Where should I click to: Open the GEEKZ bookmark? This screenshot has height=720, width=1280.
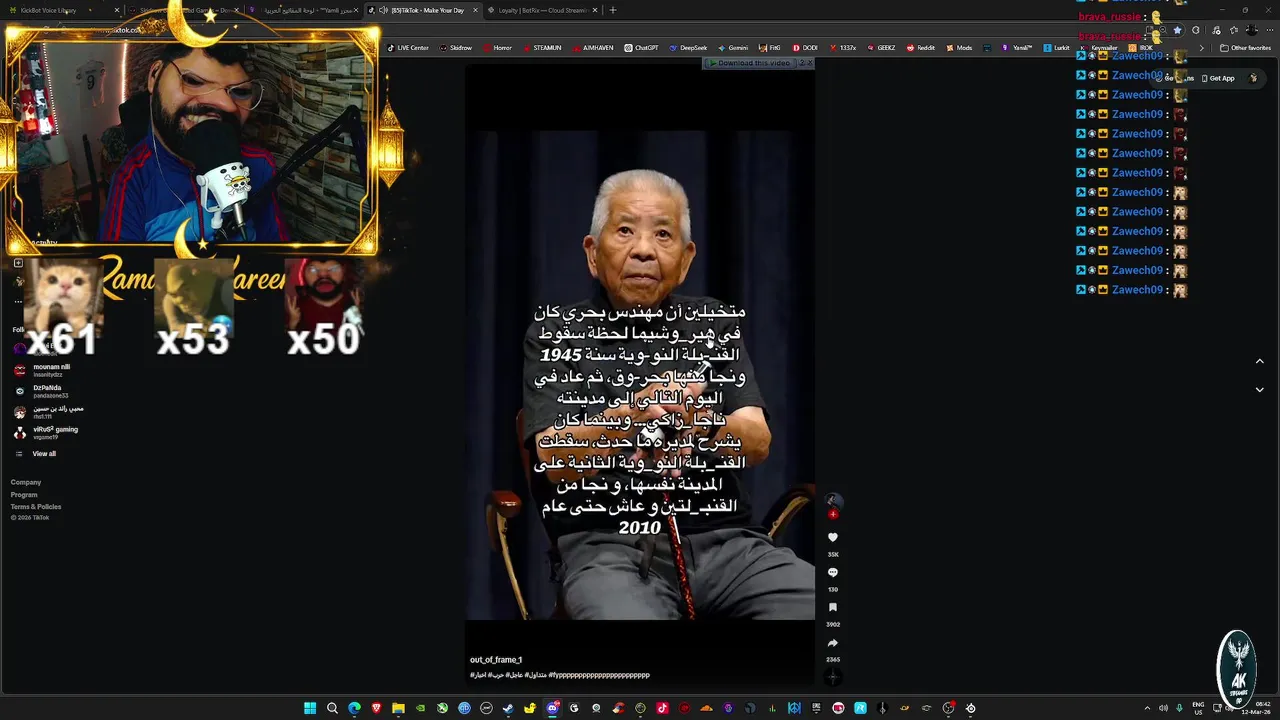coord(881,48)
